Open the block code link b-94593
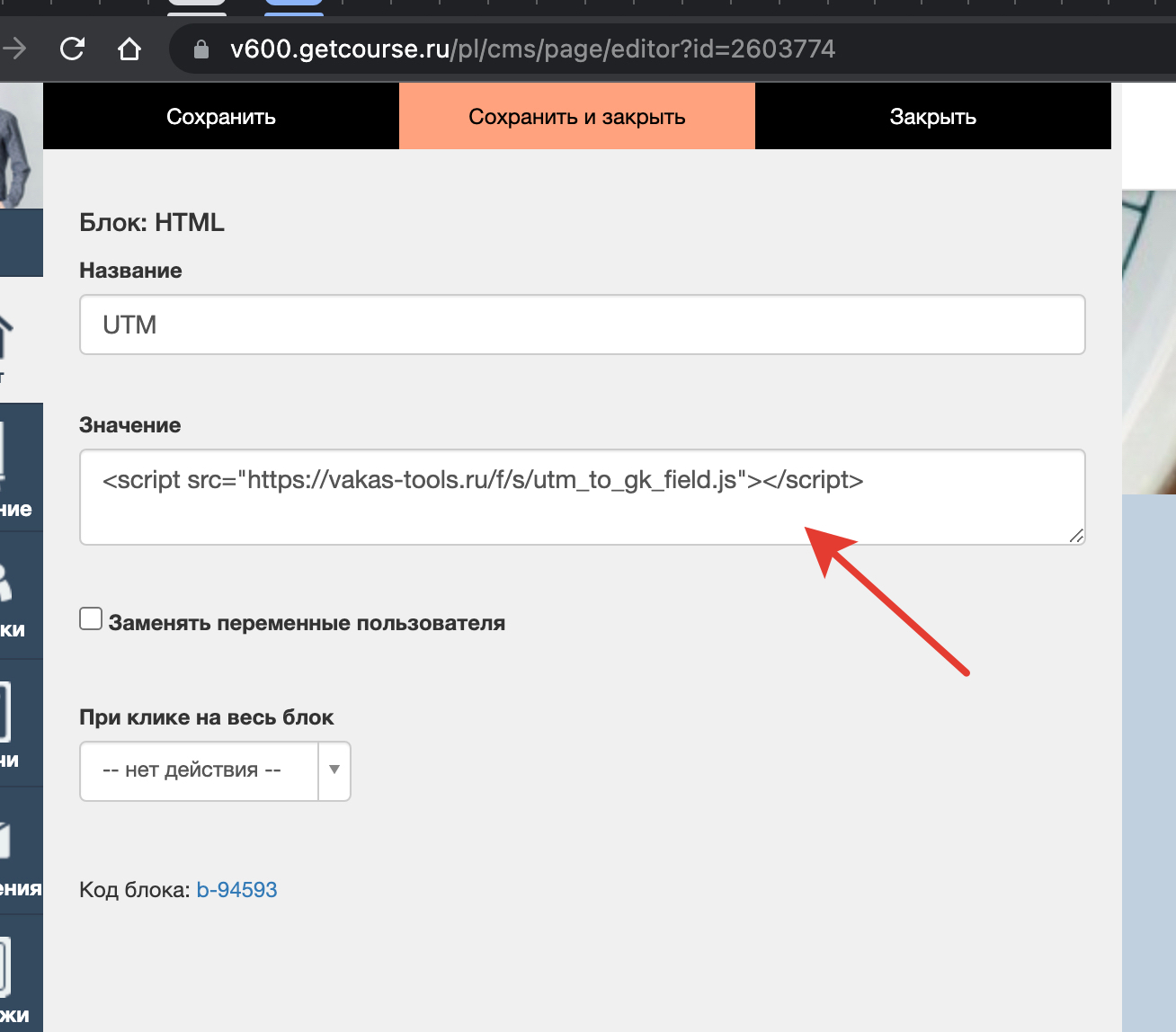Viewport: 1176px width, 1032px height. click(x=236, y=890)
